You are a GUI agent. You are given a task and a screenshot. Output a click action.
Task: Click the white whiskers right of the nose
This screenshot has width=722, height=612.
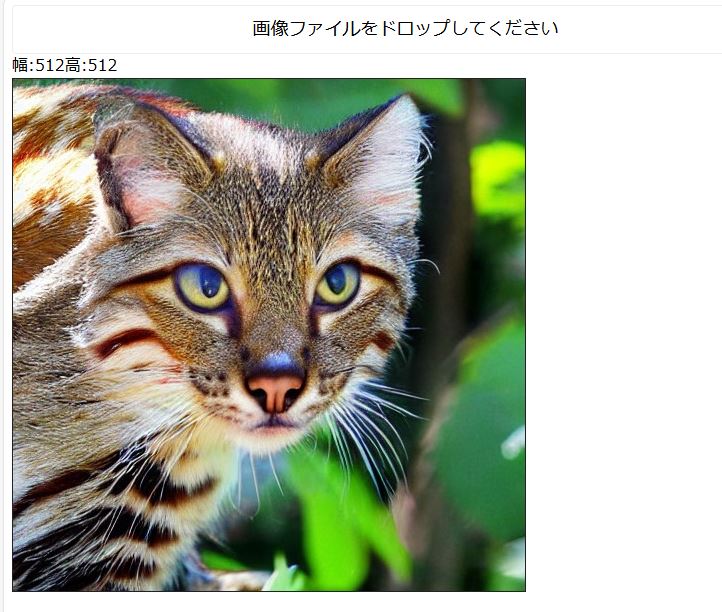pos(368,426)
